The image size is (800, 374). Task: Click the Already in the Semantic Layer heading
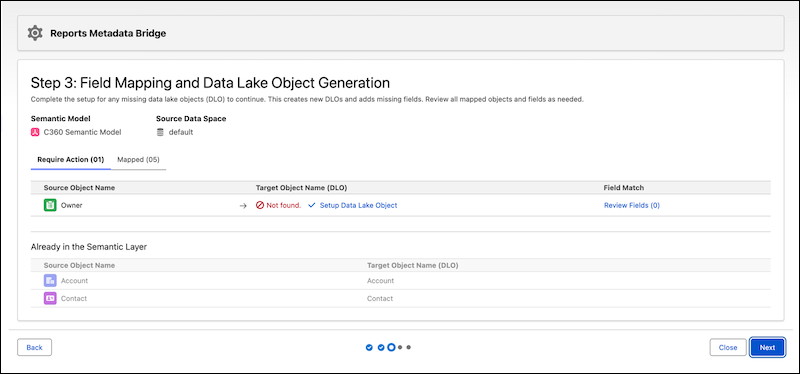pyautogui.click(x=89, y=247)
